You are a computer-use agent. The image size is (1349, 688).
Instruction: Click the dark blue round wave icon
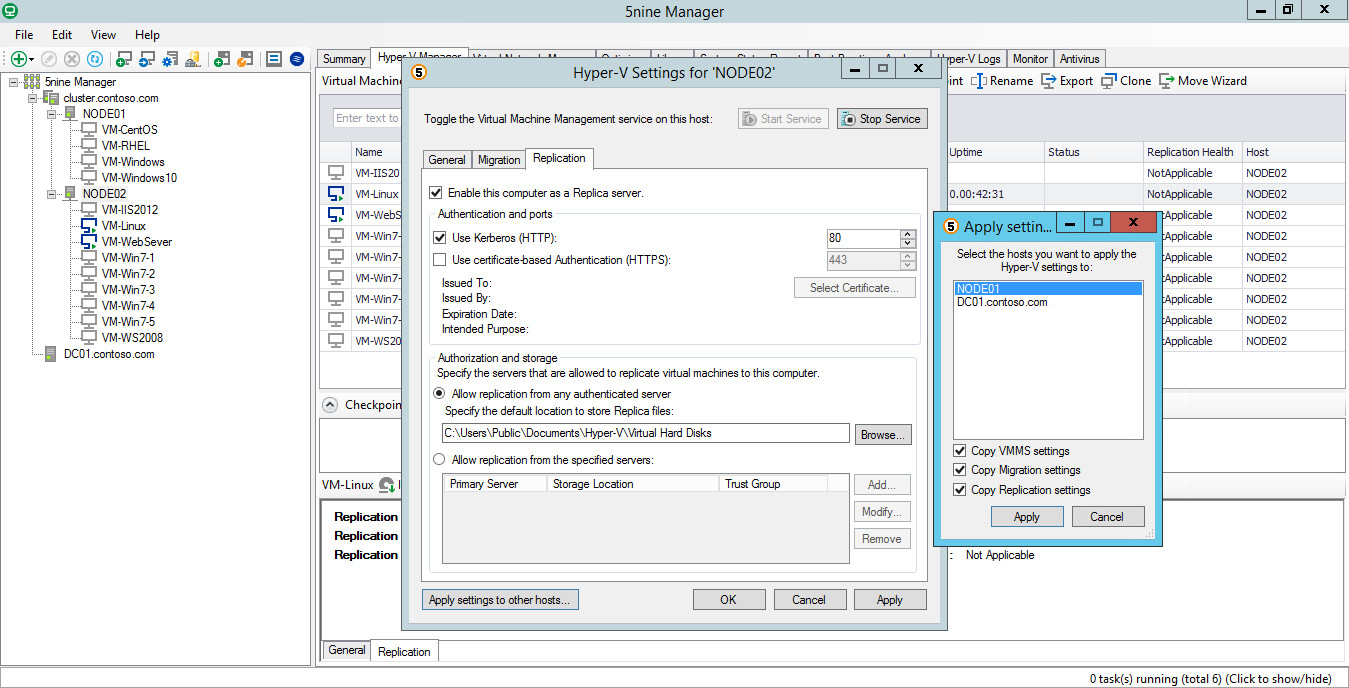[x=297, y=60]
